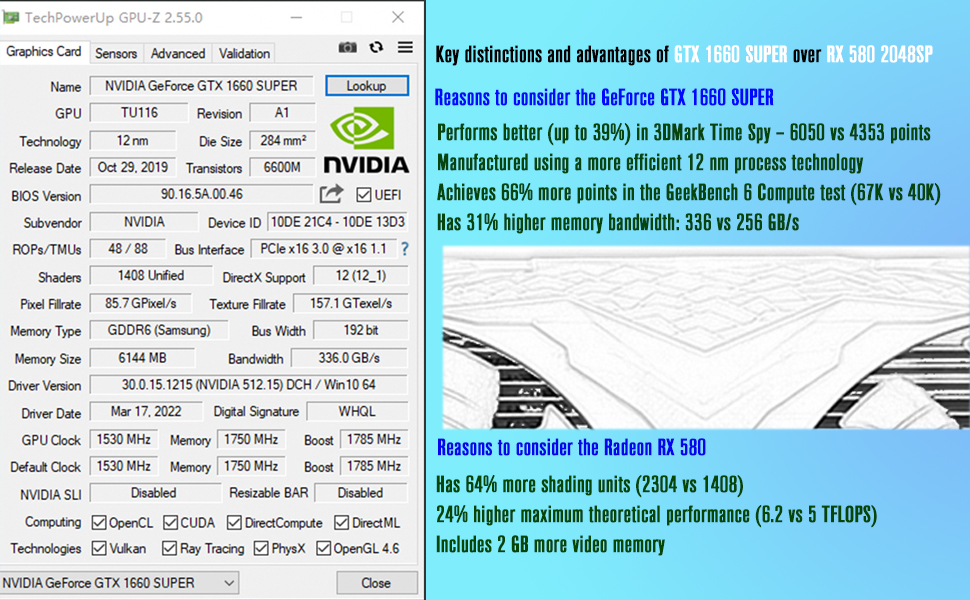Toggle the UEFI checkbox

tap(364, 195)
